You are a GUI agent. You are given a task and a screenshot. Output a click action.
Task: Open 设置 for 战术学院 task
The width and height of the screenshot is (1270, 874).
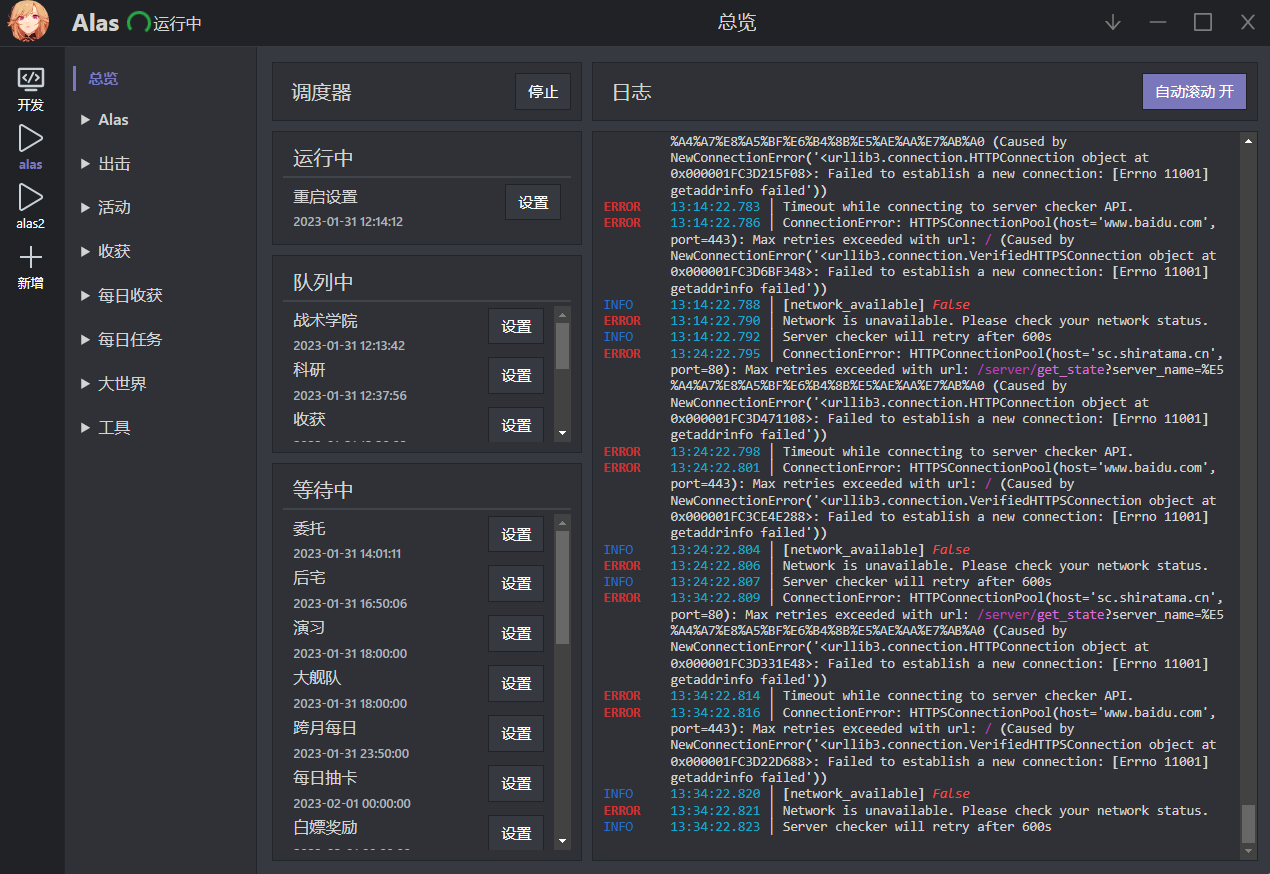pyautogui.click(x=516, y=326)
